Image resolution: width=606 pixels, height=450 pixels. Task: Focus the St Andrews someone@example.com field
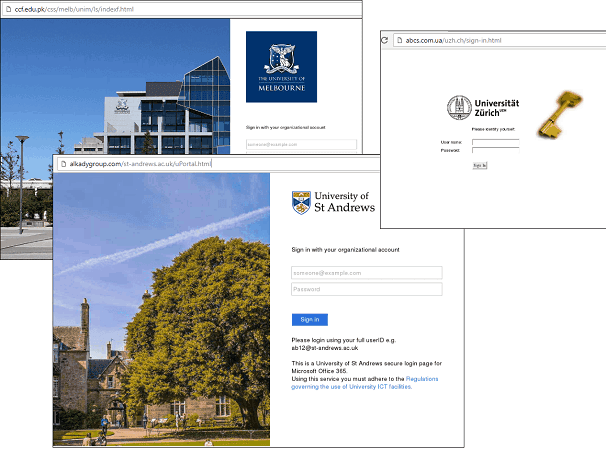(366, 272)
